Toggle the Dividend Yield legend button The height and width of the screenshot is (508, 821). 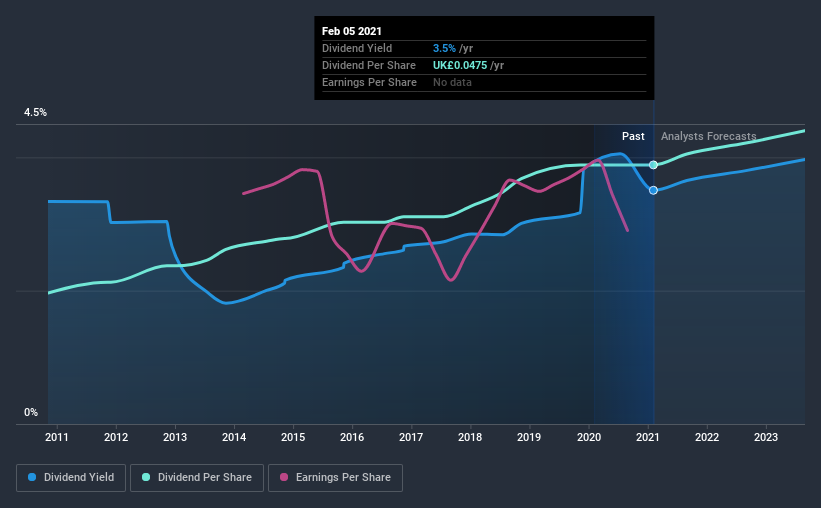pos(71,478)
